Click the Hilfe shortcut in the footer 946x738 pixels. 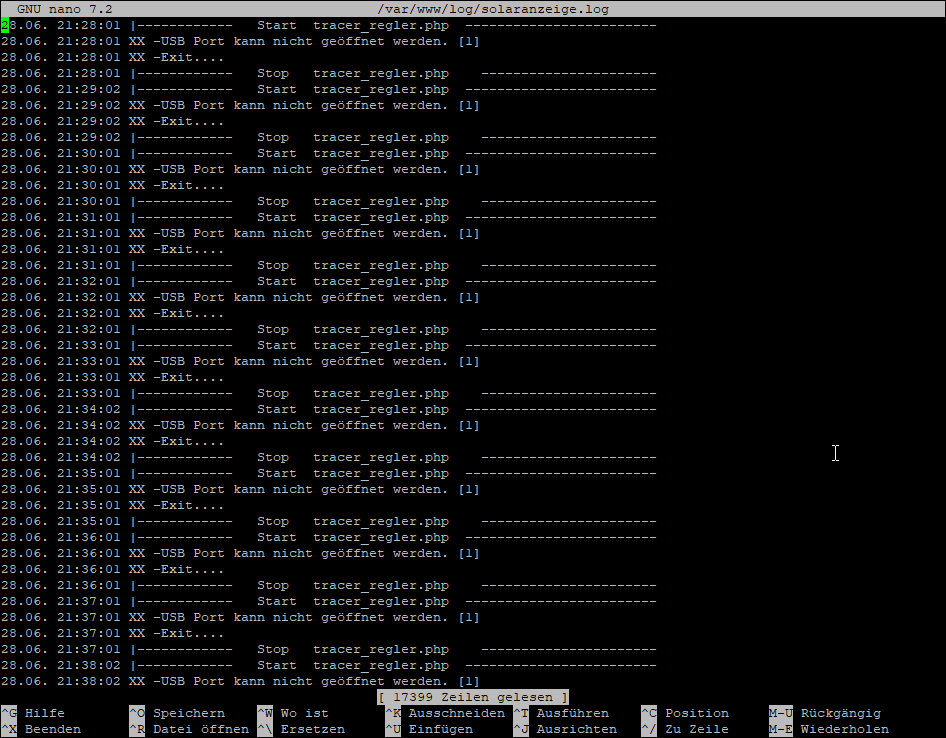pos(44,713)
